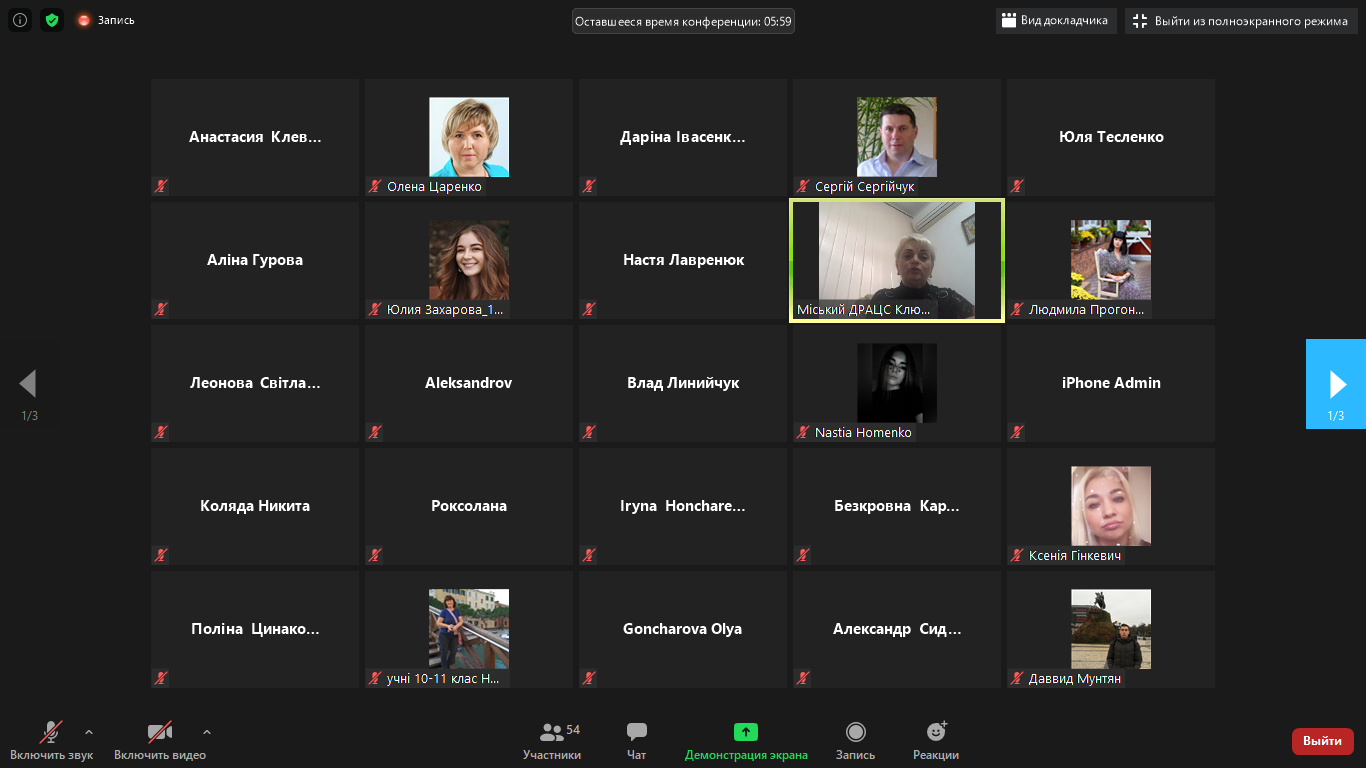Viewport: 1366px width, 768px height.
Task: Open the Реакции reactions menu
Action: [x=936, y=741]
